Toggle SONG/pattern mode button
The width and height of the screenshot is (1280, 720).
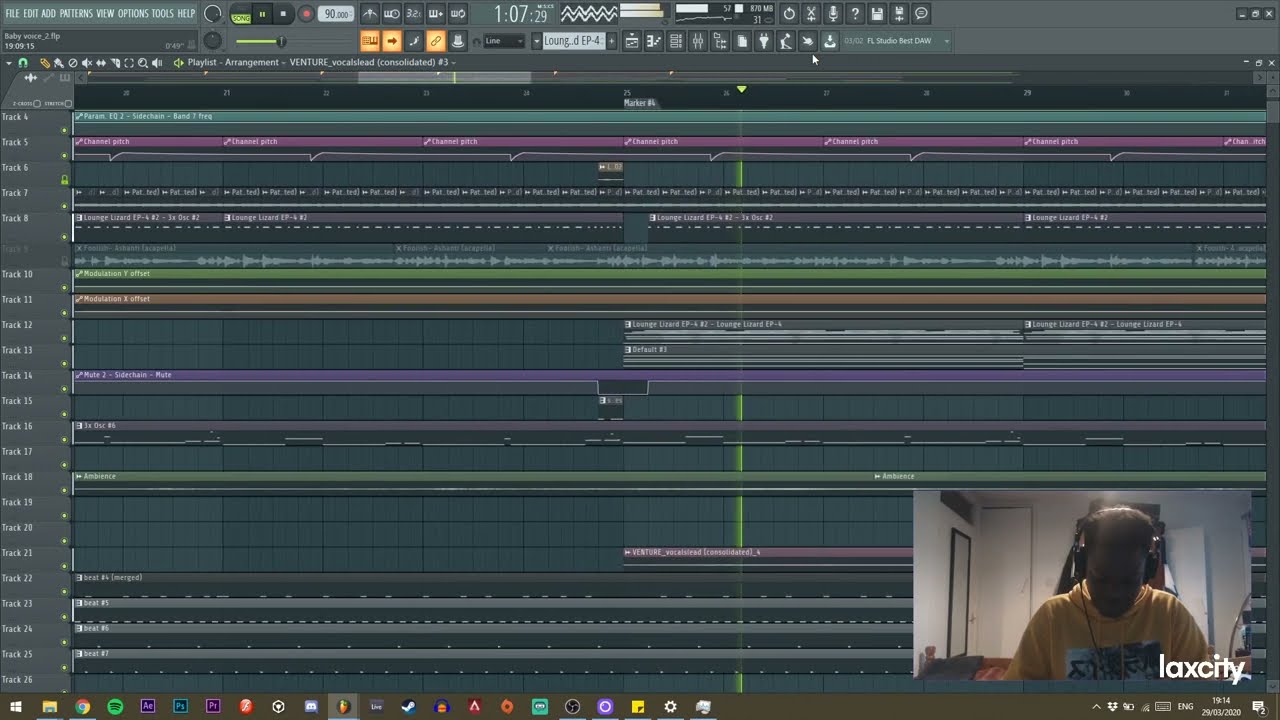tap(241, 15)
